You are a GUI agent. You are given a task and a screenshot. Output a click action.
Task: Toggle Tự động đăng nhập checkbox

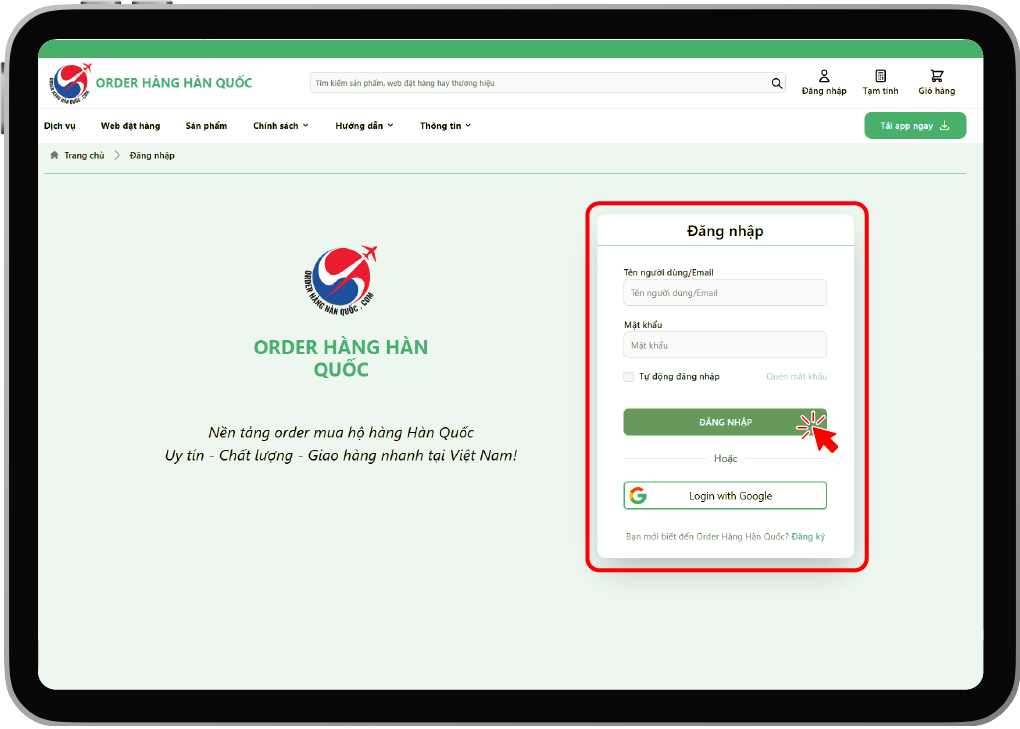[628, 377]
